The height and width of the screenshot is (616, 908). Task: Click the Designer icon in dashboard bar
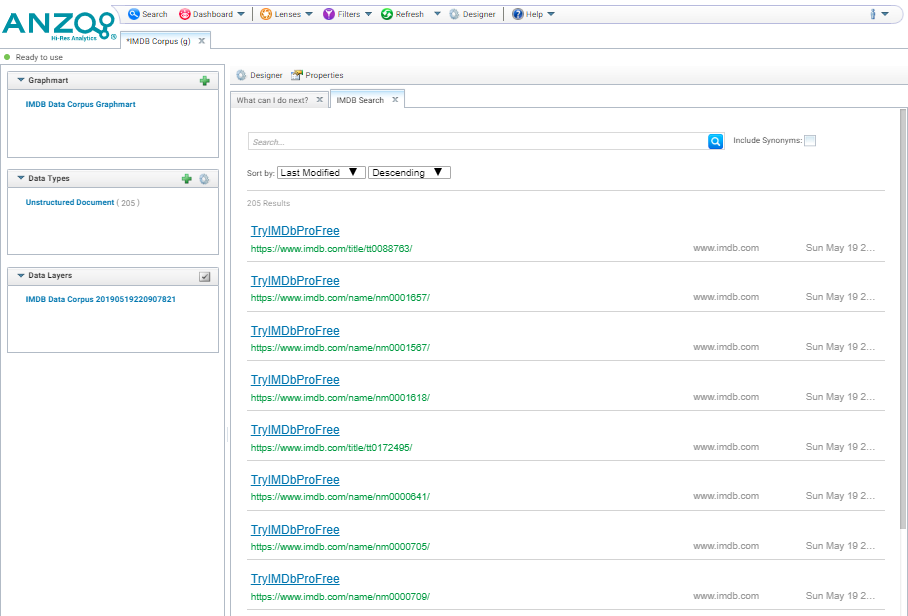241,75
